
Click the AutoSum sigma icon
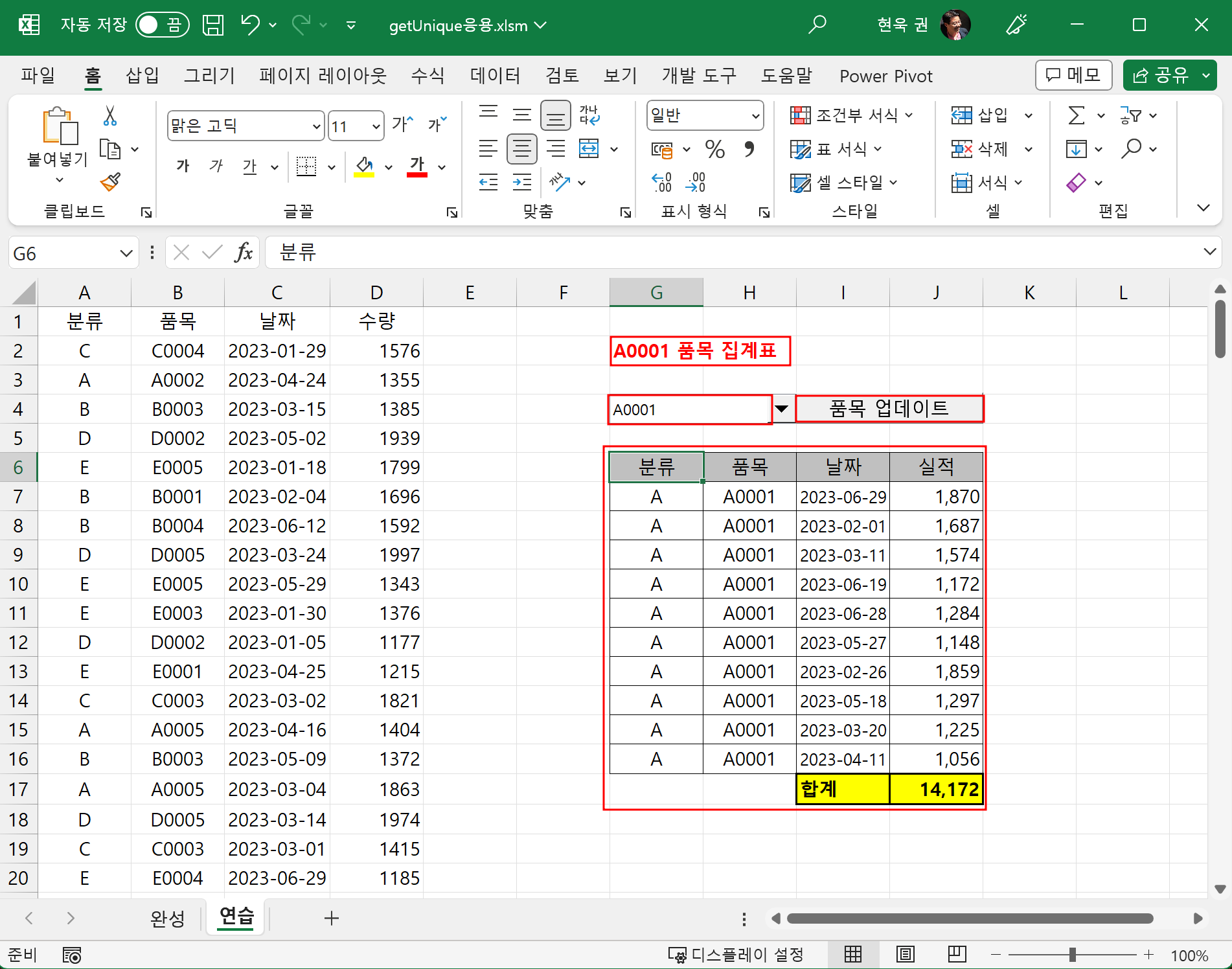coord(1076,116)
